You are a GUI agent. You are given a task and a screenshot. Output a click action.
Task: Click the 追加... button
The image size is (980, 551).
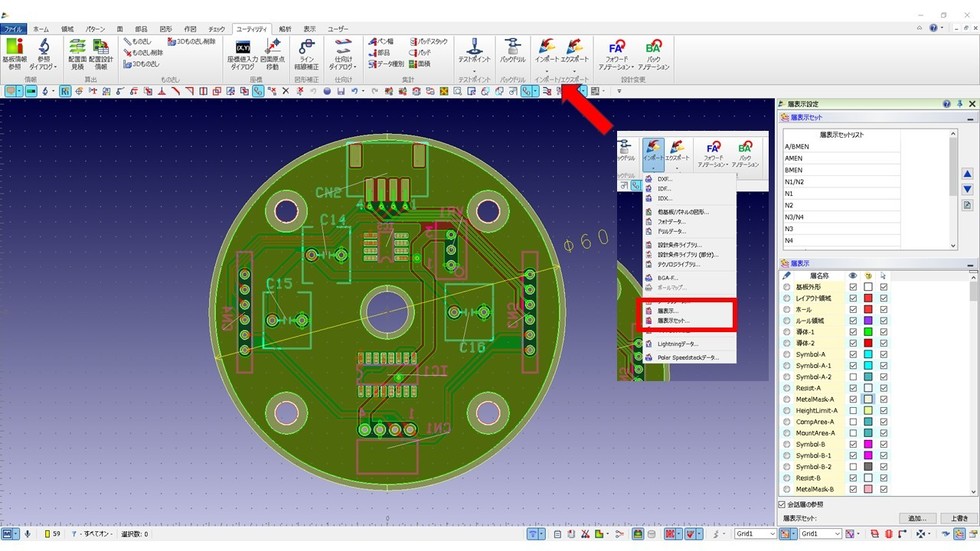pyautogui.click(x=913, y=519)
